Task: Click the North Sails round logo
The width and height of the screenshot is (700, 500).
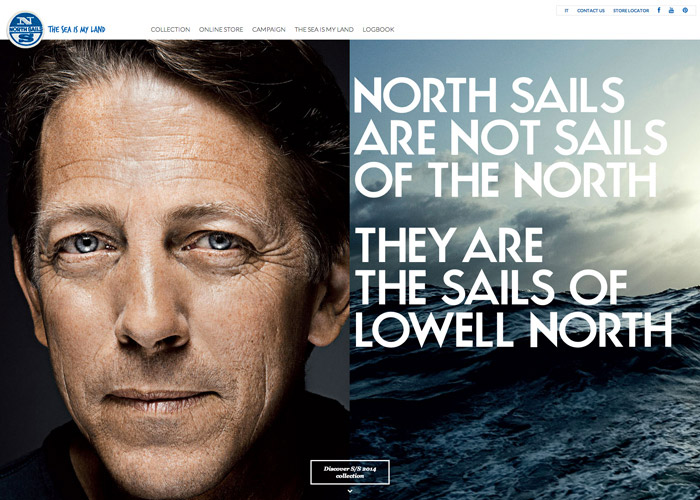Action: point(25,30)
